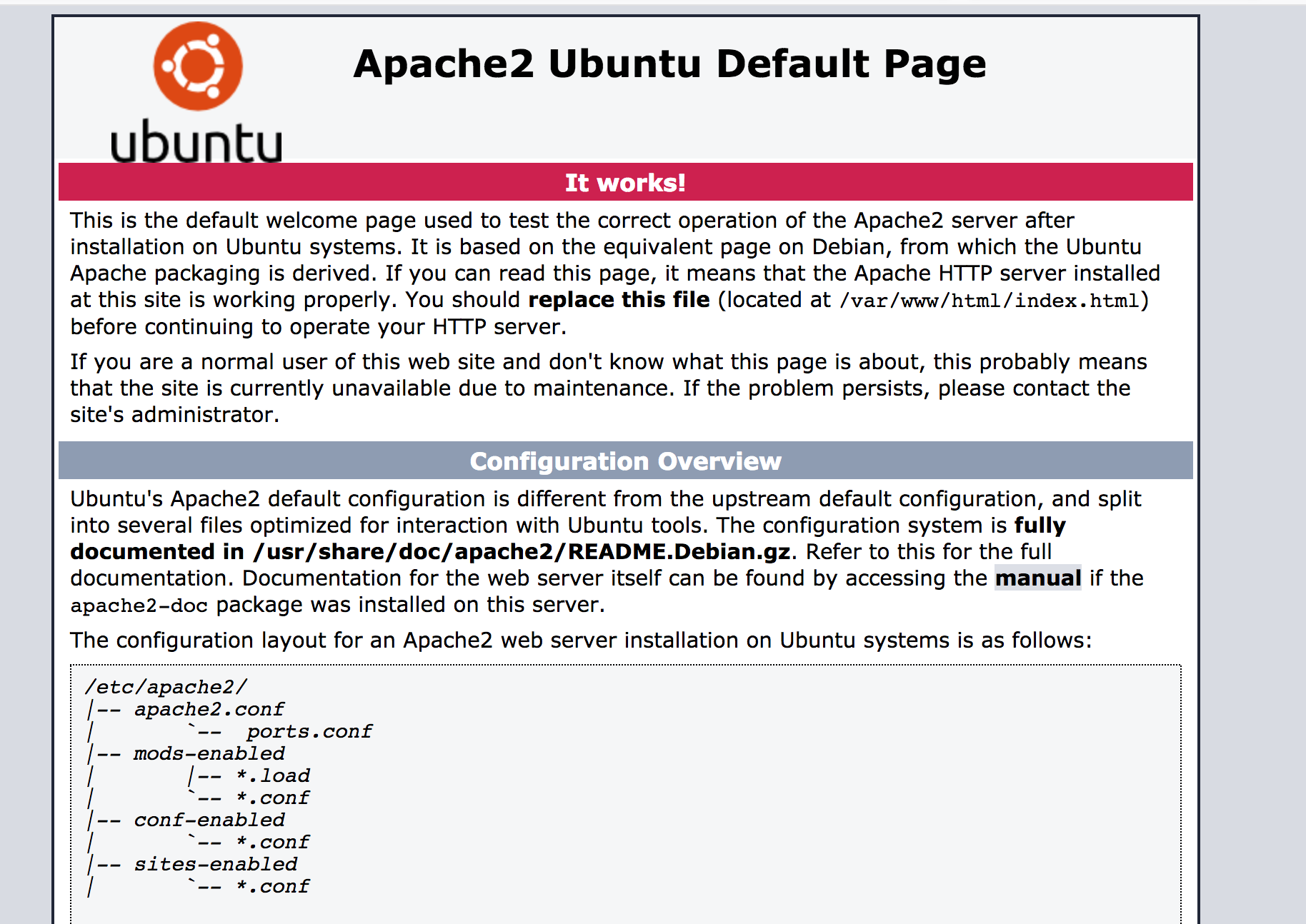Click the bold word fully in the overview

[x=1040, y=526]
